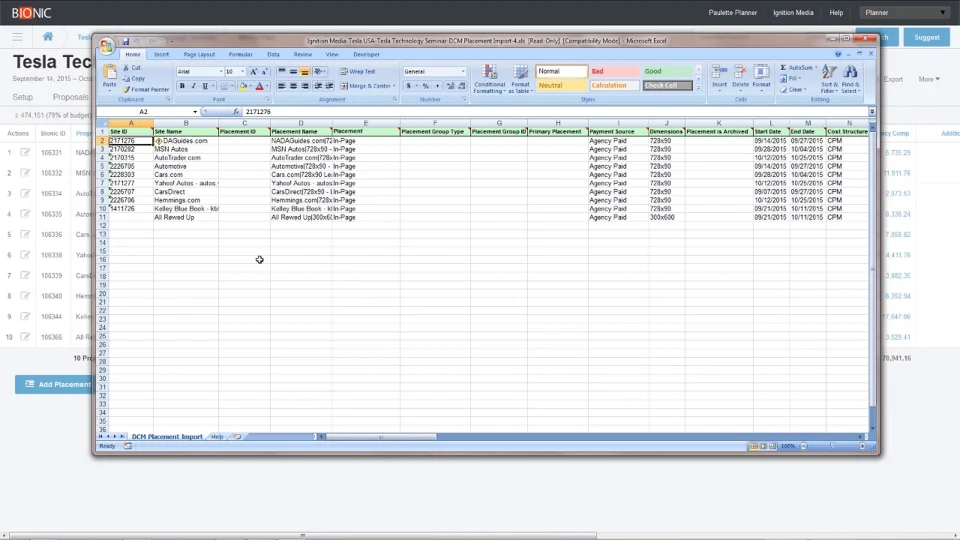Image resolution: width=960 pixels, height=540 pixels.
Task: Click the Delete cells icon
Action: click(x=740, y=77)
